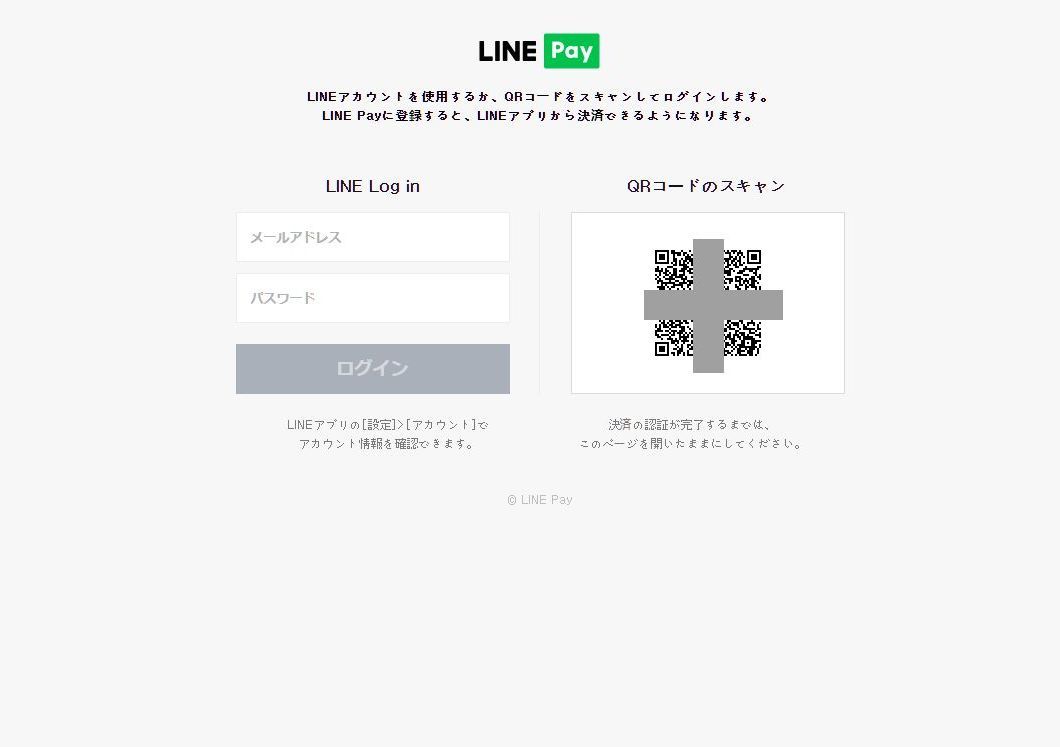This screenshot has width=1060, height=747.
Task: Click the 決済の認証が完了するまでは notice text
Action: (690, 425)
